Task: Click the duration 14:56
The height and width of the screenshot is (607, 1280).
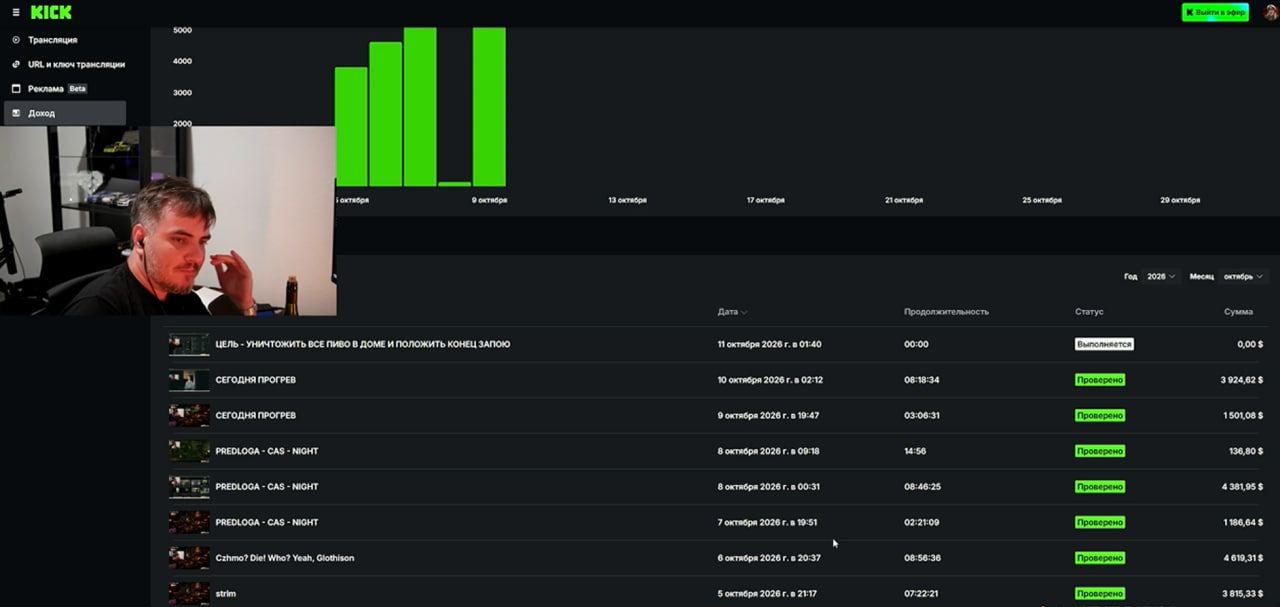Action: 915,451
